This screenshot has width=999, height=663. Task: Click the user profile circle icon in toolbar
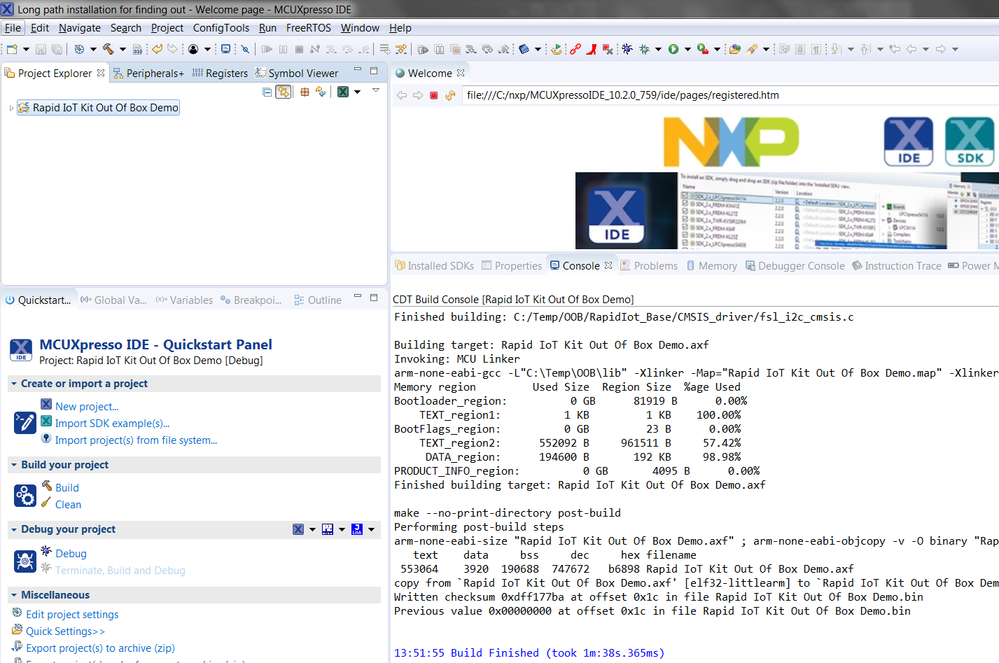pyautogui.click(x=193, y=49)
